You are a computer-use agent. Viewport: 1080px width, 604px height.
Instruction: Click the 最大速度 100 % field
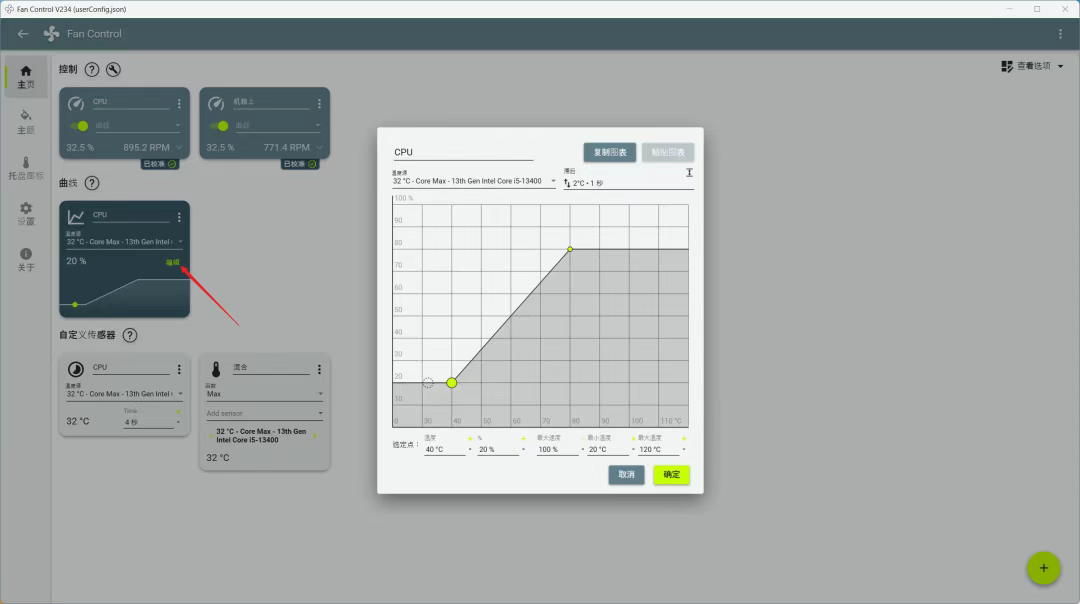(x=557, y=449)
